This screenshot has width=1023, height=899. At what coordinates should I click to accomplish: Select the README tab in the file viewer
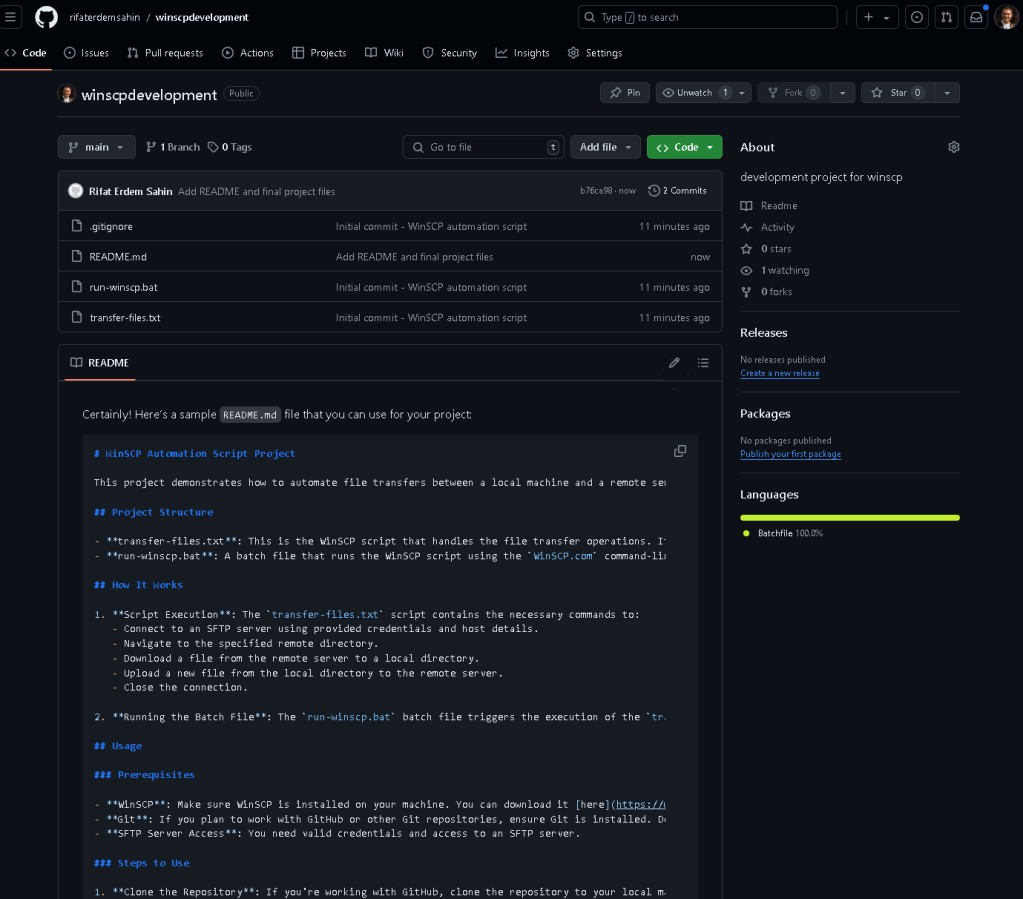(100, 363)
